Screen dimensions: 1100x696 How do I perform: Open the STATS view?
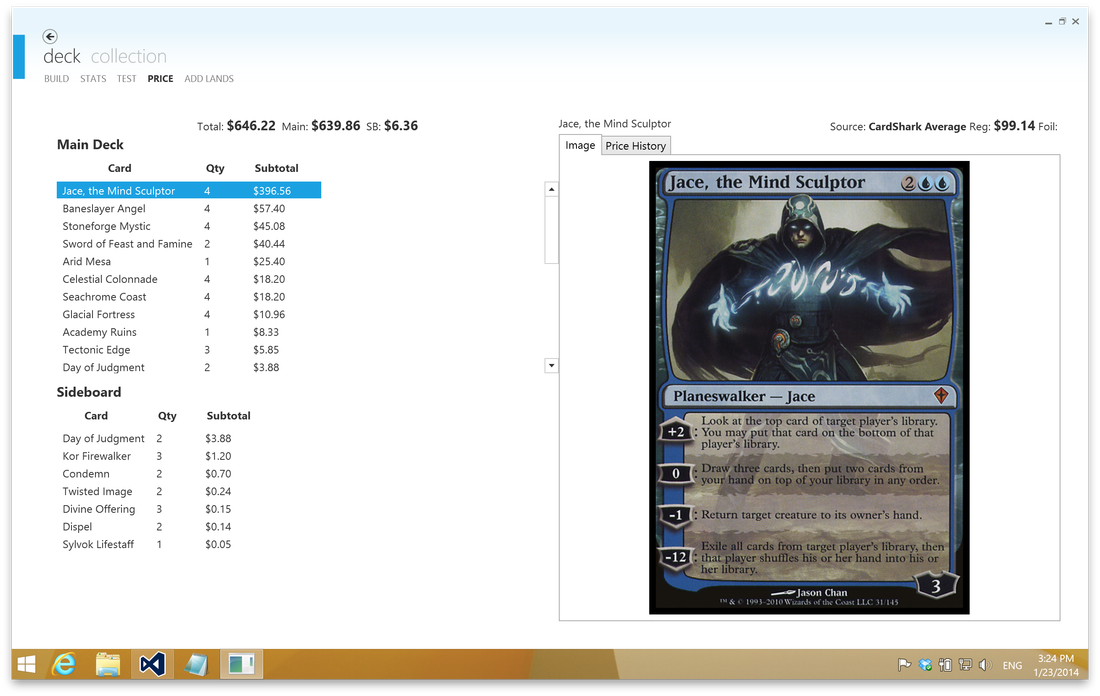pos(92,78)
